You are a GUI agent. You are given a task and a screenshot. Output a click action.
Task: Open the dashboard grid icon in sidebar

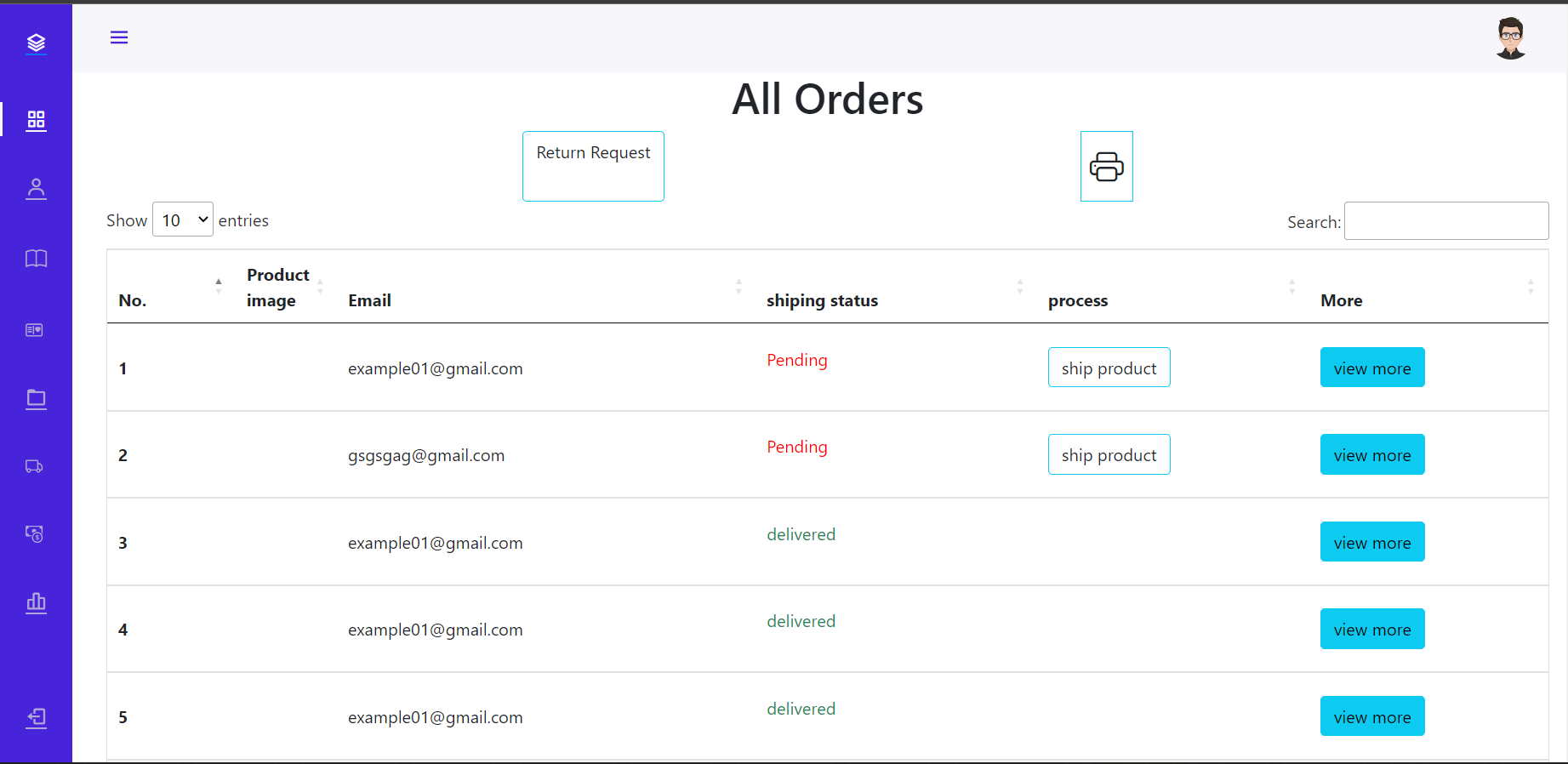point(36,120)
